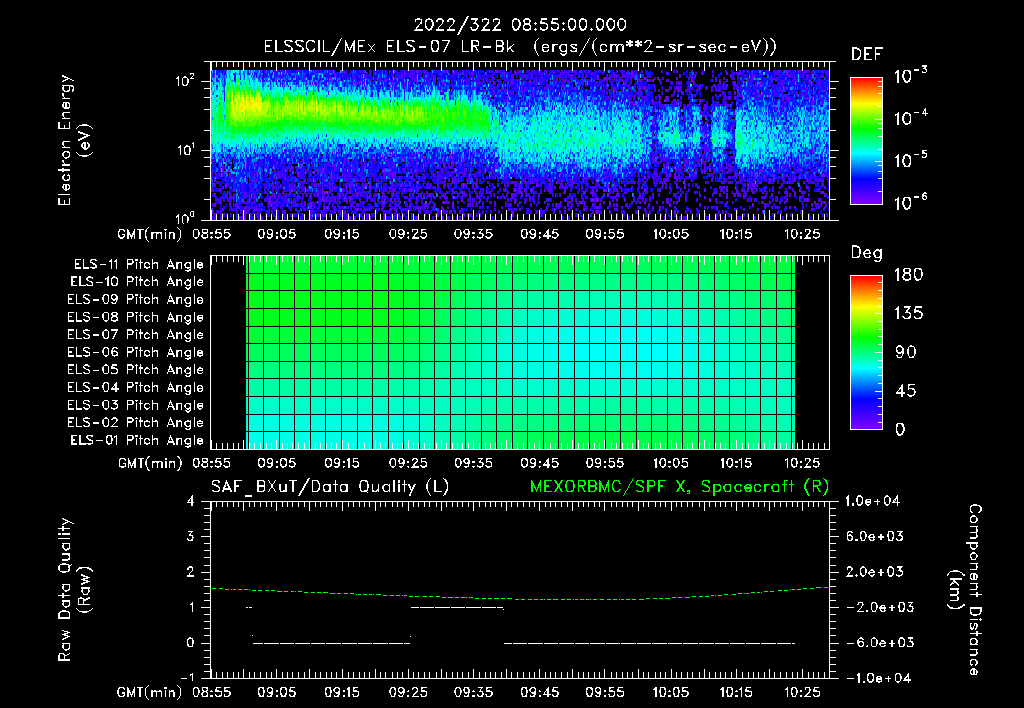Click the data quality line segment at level 1
The height and width of the screenshot is (708, 1024).
point(457,607)
